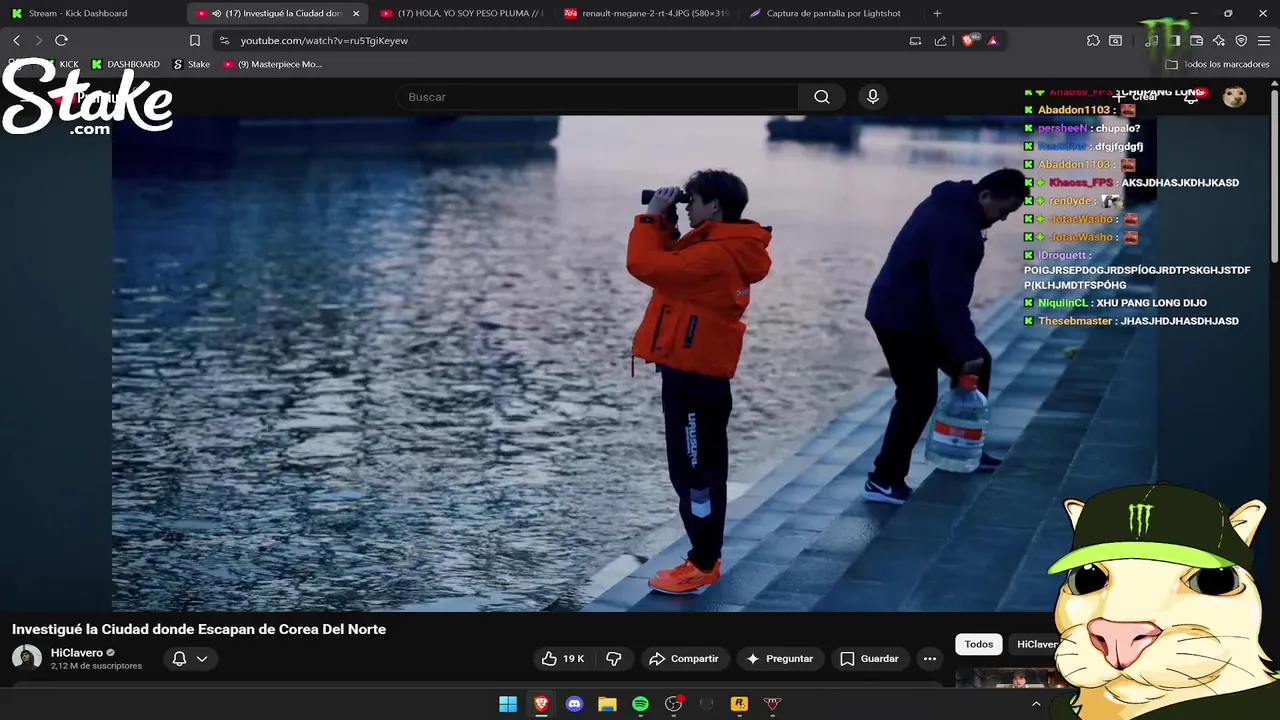The height and width of the screenshot is (720, 1280).
Task: Click the Guardar button
Action: (x=869, y=659)
